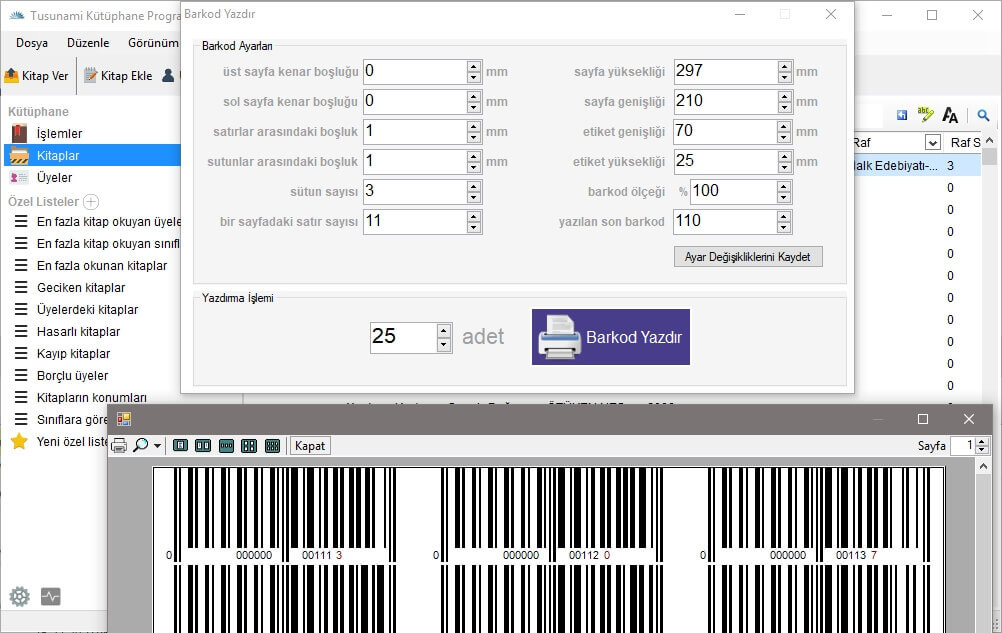Screen dimensions: 1002x633
Task: Select Kitaplar in the sidebar
Action: (92, 155)
